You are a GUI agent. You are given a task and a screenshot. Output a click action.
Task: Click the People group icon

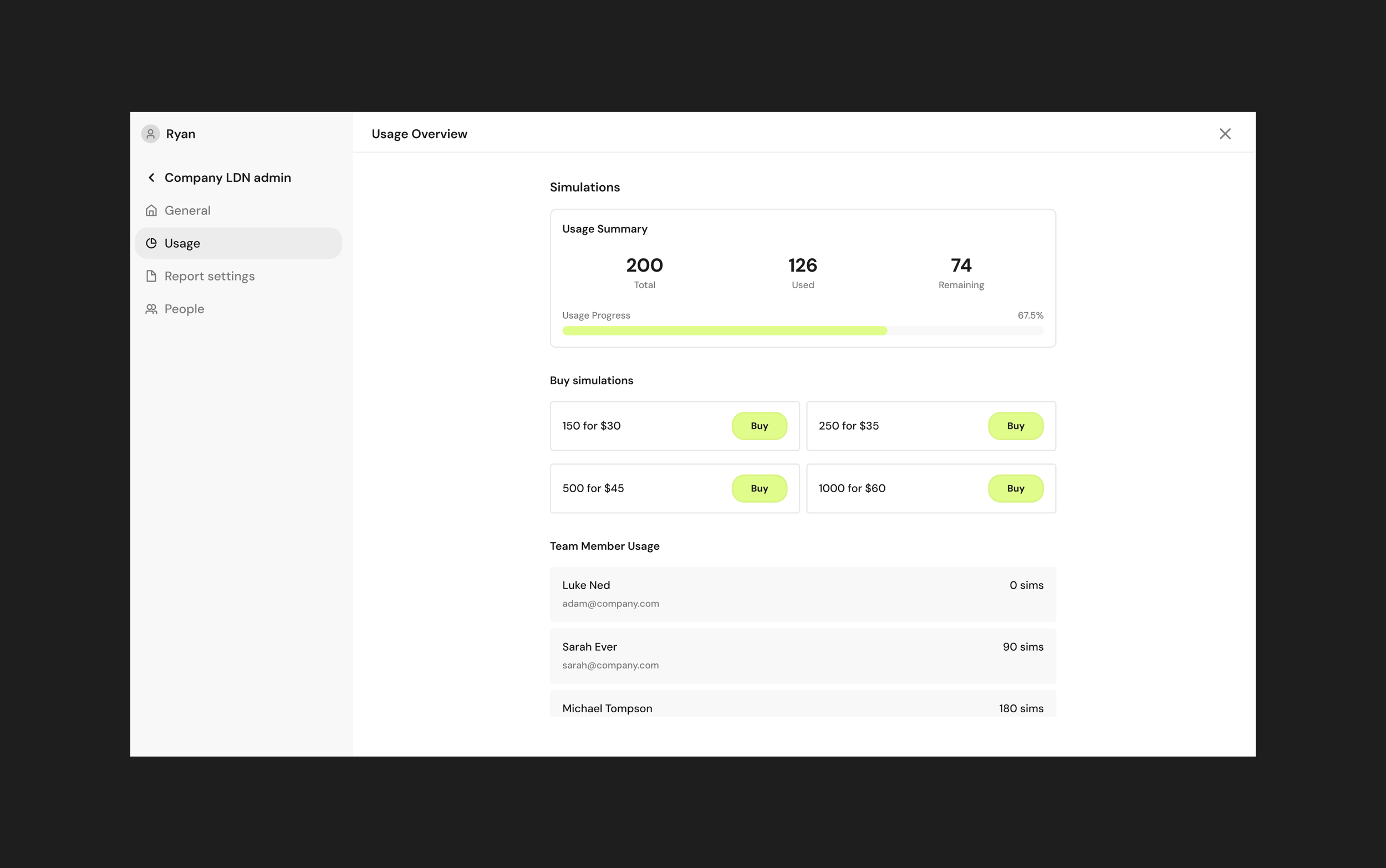(151, 309)
